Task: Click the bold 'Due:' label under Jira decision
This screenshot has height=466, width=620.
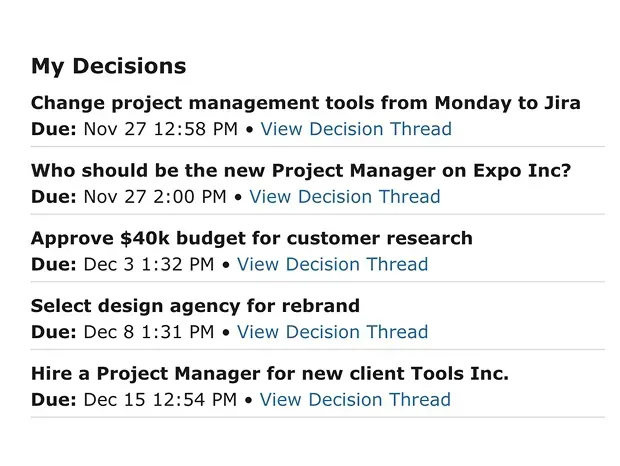Action: click(x=54, y=129)
